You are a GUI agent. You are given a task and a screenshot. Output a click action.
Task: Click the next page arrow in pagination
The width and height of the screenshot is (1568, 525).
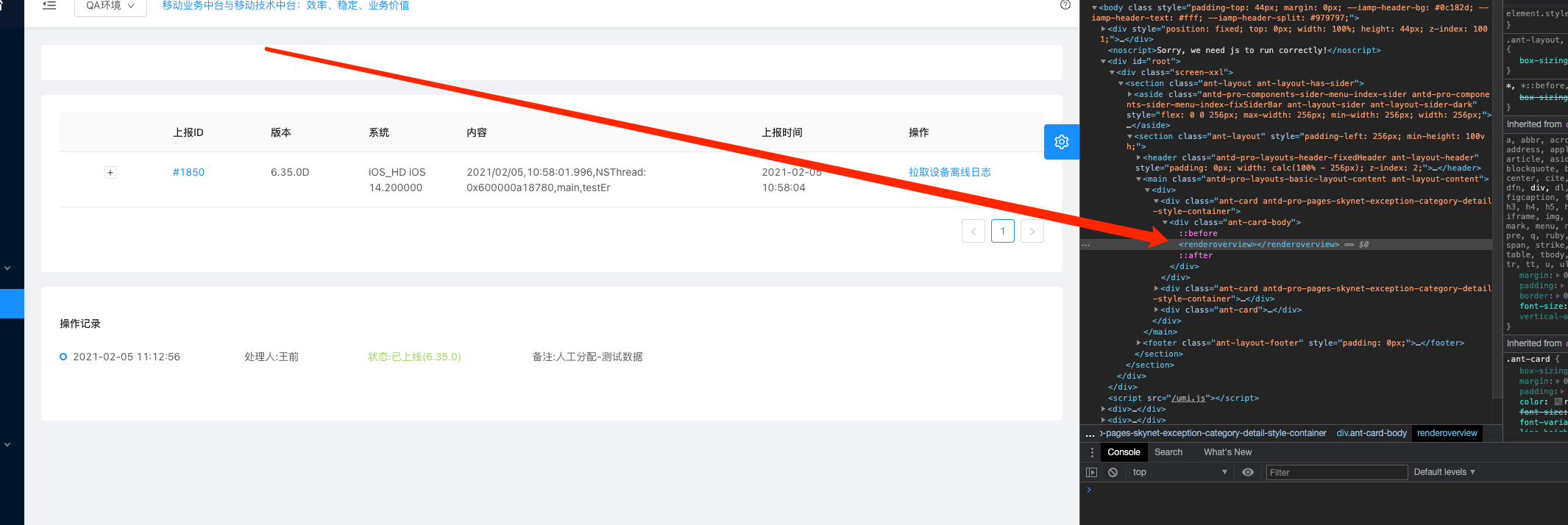[x=1032, y=231]
